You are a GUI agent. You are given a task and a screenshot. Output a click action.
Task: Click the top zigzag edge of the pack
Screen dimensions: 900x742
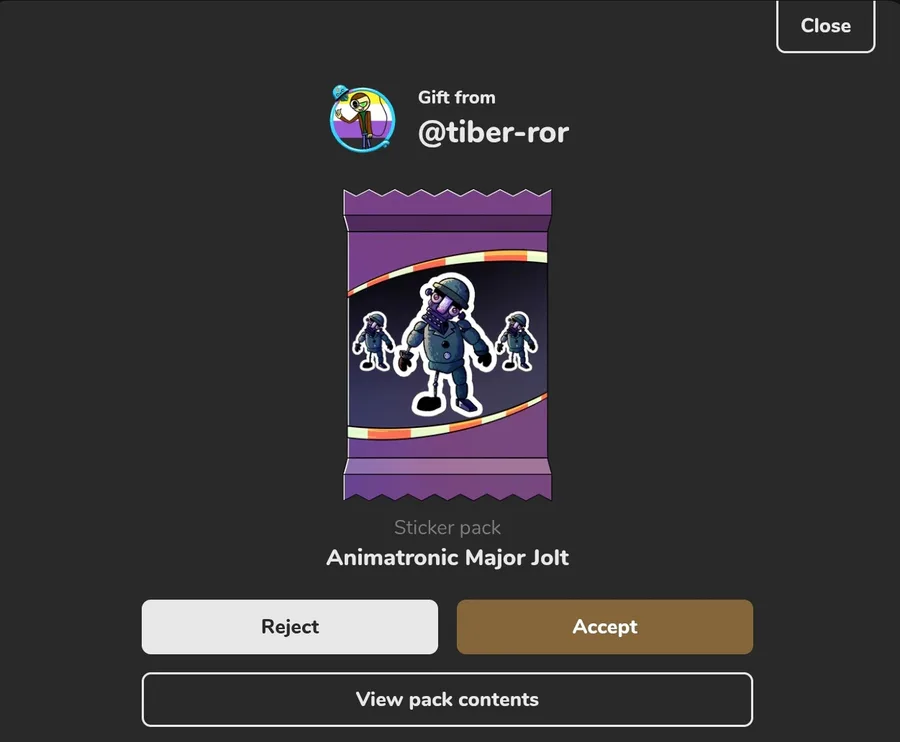447,195
